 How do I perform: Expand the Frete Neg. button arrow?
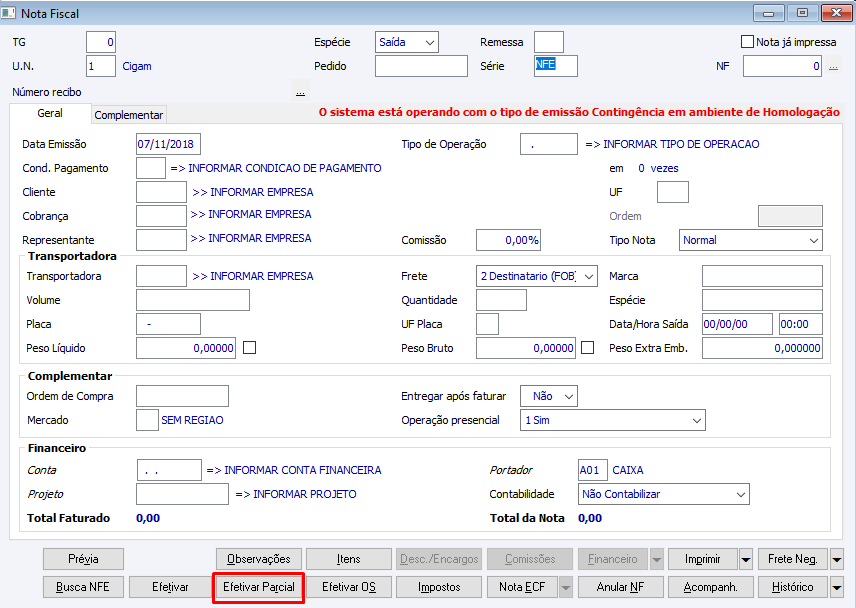click(836, 559)
